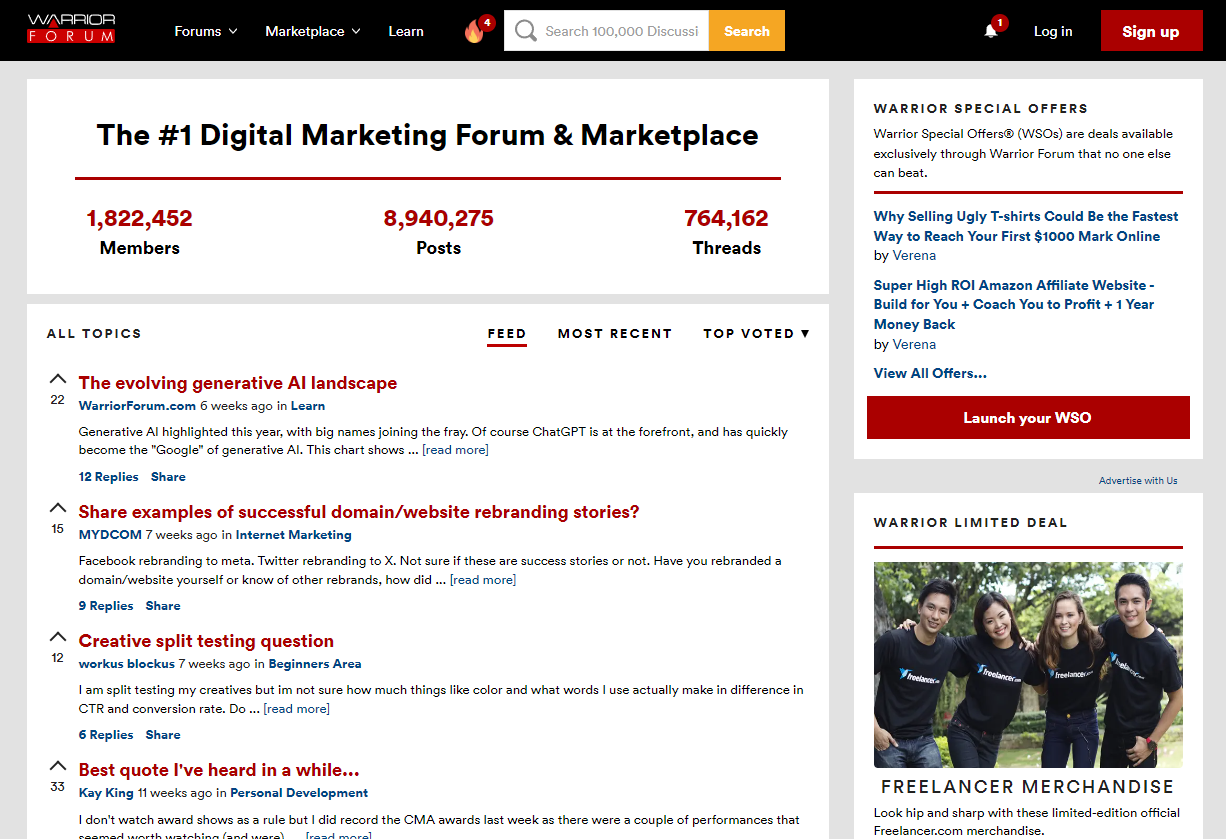Click the magnifying glass search icon
1226x839 pixels.
pyautogui.click(x=525, y=30)
